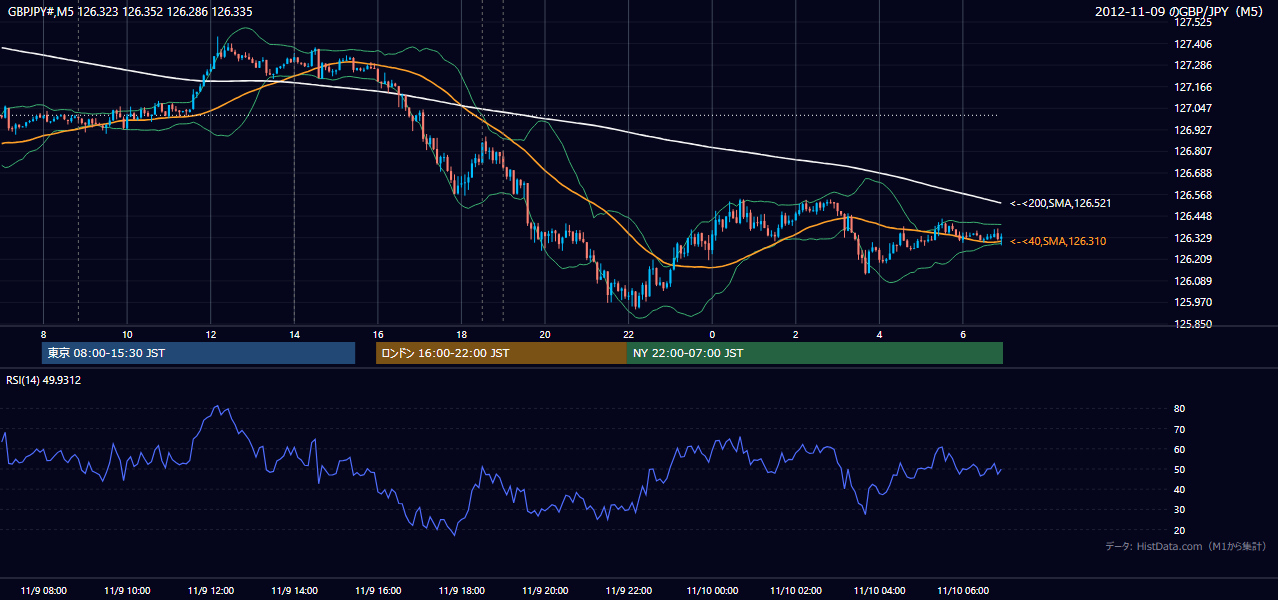Click the 11/10 06:00 time label

coord(963,591)
